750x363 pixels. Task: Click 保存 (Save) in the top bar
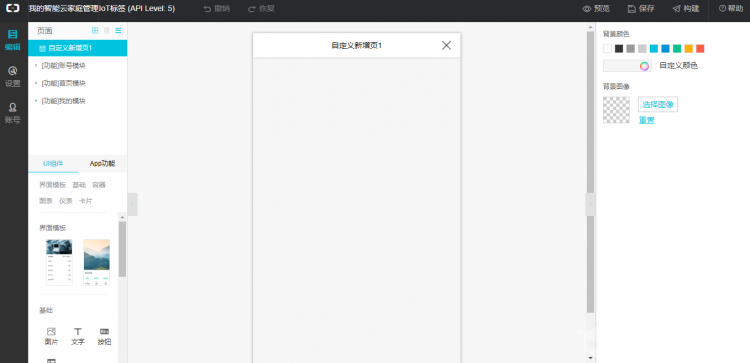pyautogui.click(x=641, y=9)
